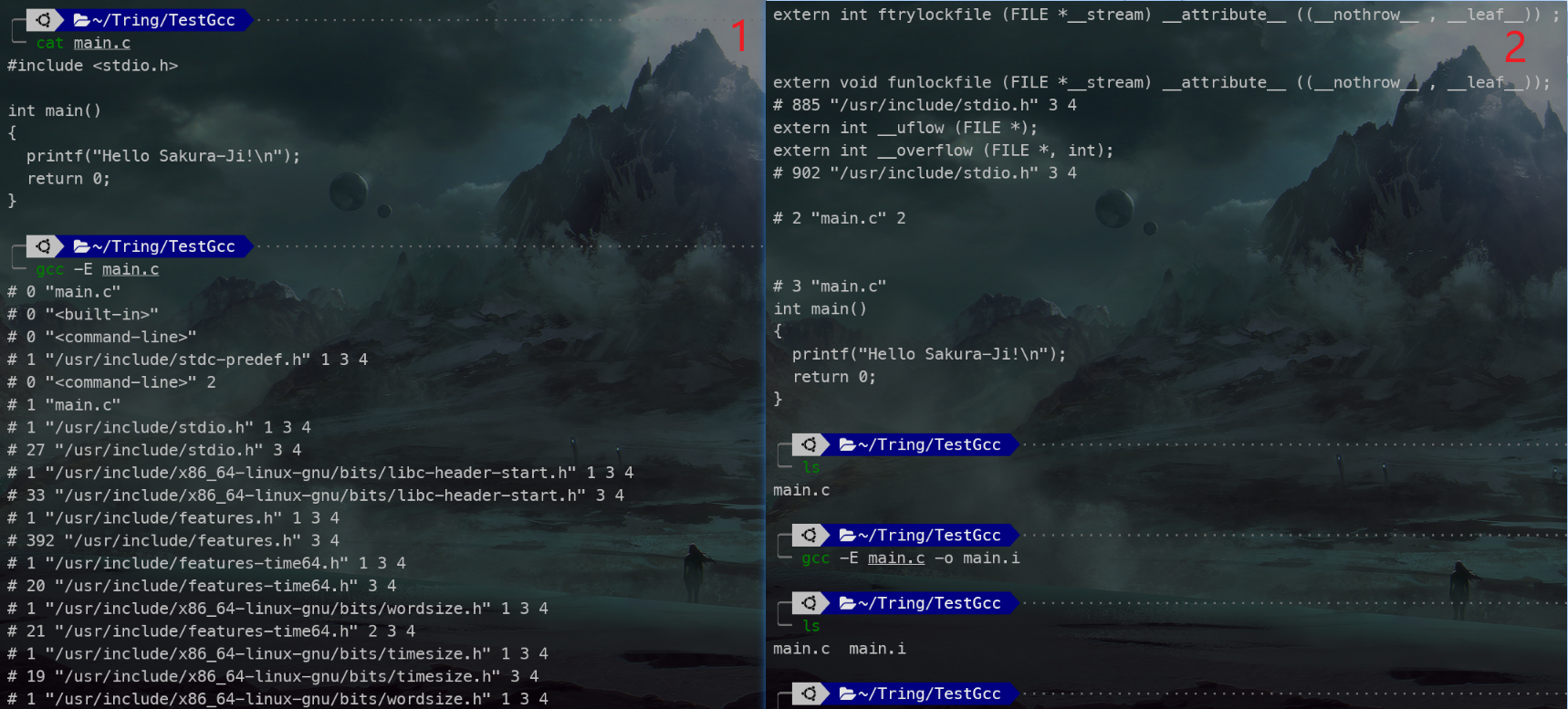Viewport: 1568px width, 709px height.
Task: Click the '~/Tring/TestGcc' path above 'cat main.c'
Action: click(x=163, y=20)
